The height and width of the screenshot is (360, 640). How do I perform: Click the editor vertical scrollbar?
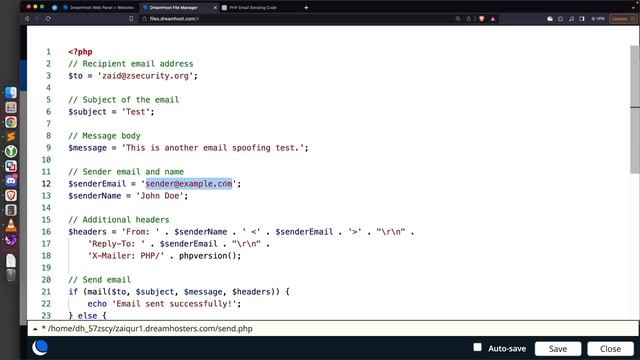[635, 109]
